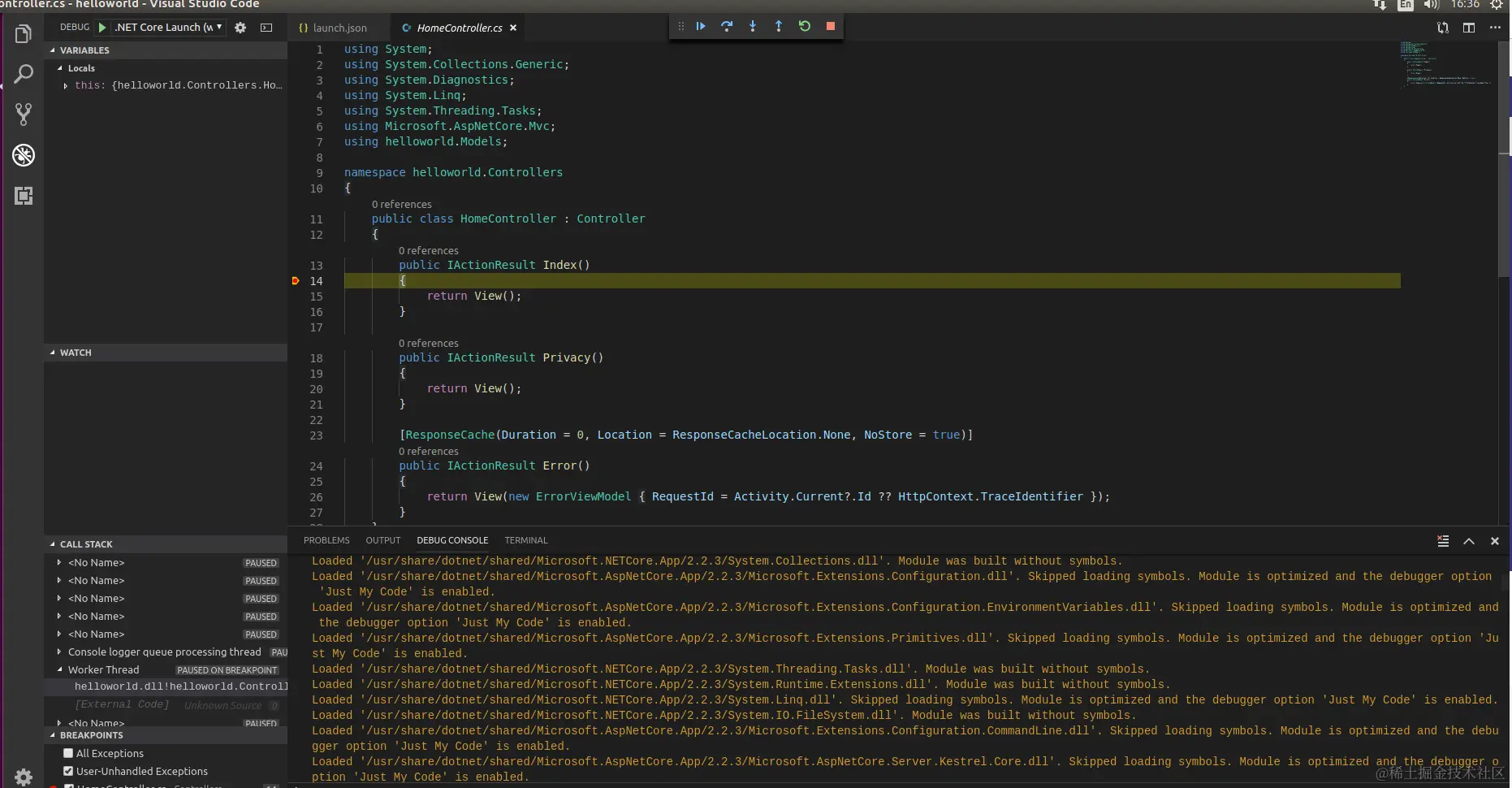Collapse the VARIABLES section
The image size is (1512, 788).
click(166, 50)
